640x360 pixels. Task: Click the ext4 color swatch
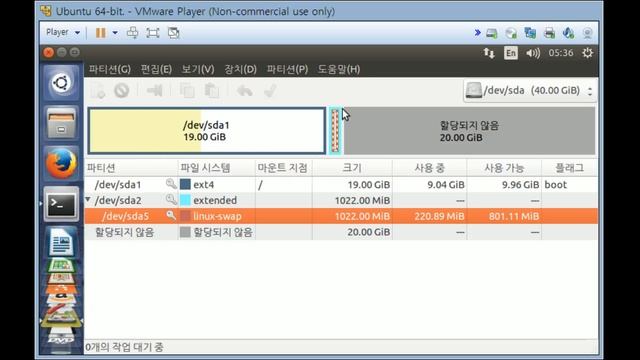(x=185, y=184)
